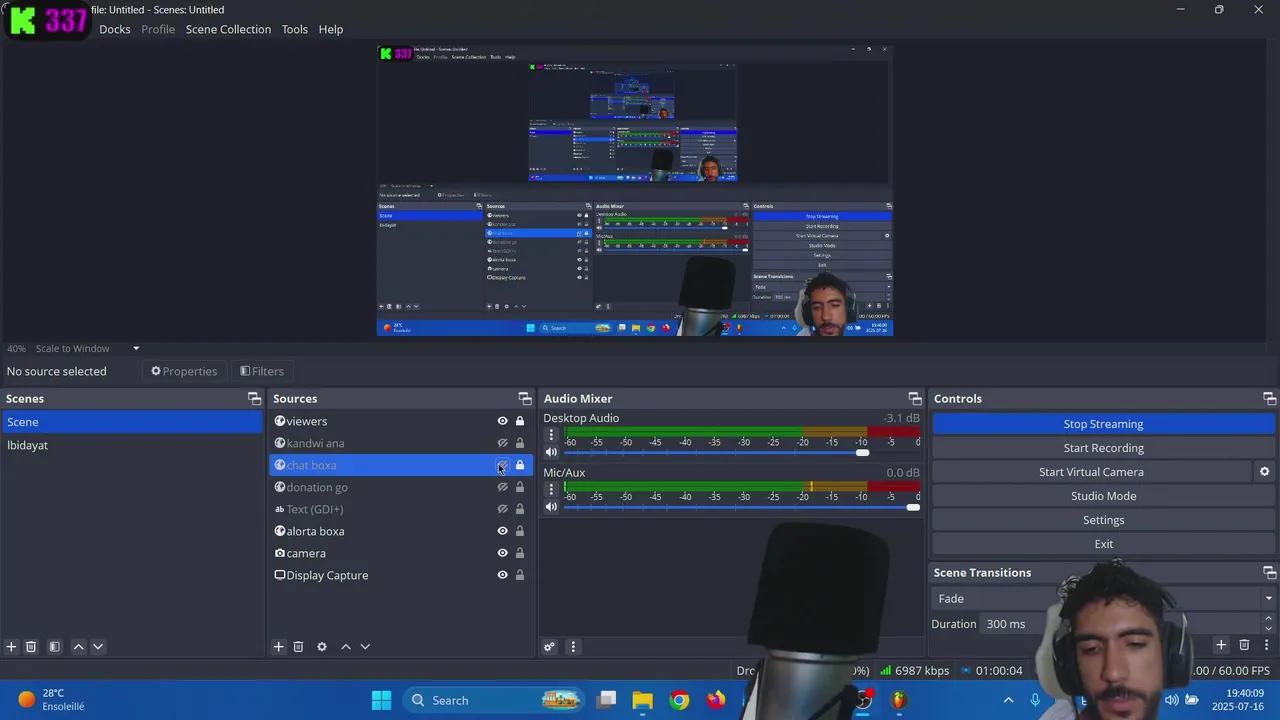Move source down in Sources toolbar
1280x720 pixels.
click(x=365, y=647)
